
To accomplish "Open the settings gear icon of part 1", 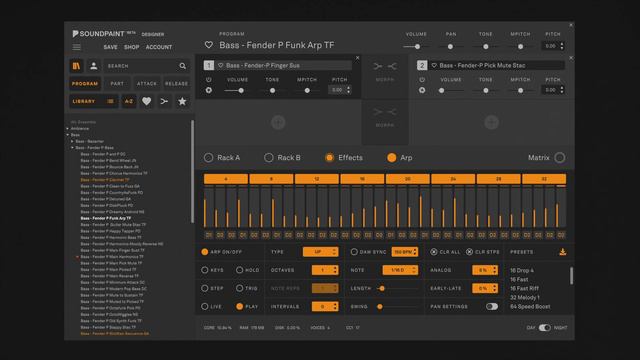I will [209, 90].
